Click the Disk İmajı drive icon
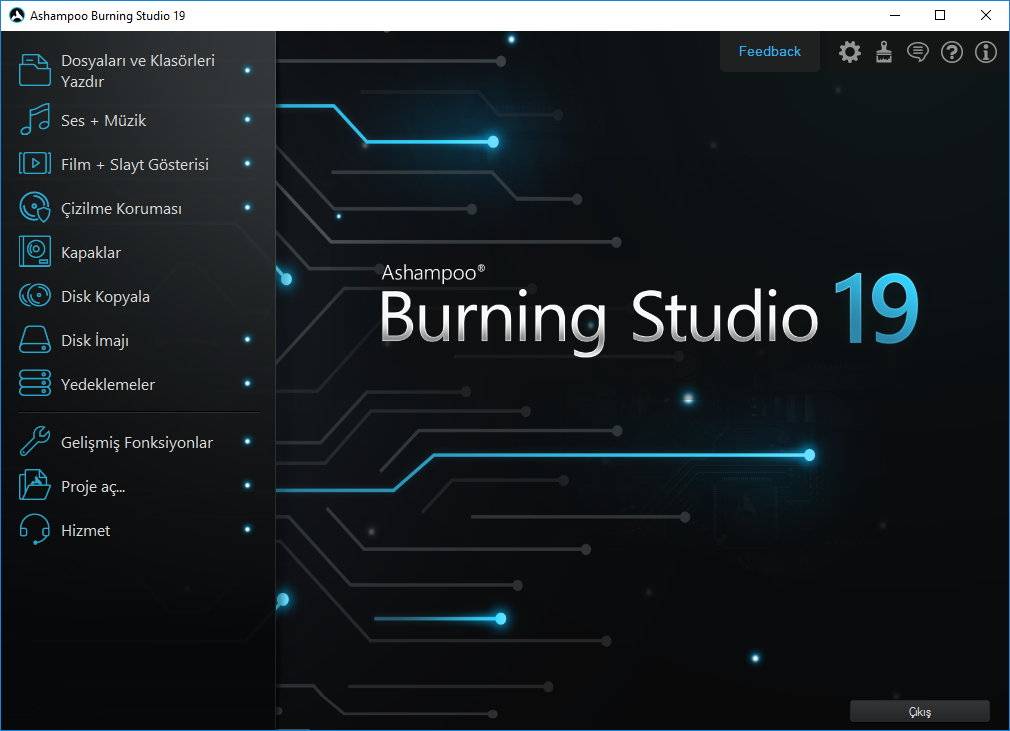Viewport: 1010px width, 731px height. [x=35, y=340]
